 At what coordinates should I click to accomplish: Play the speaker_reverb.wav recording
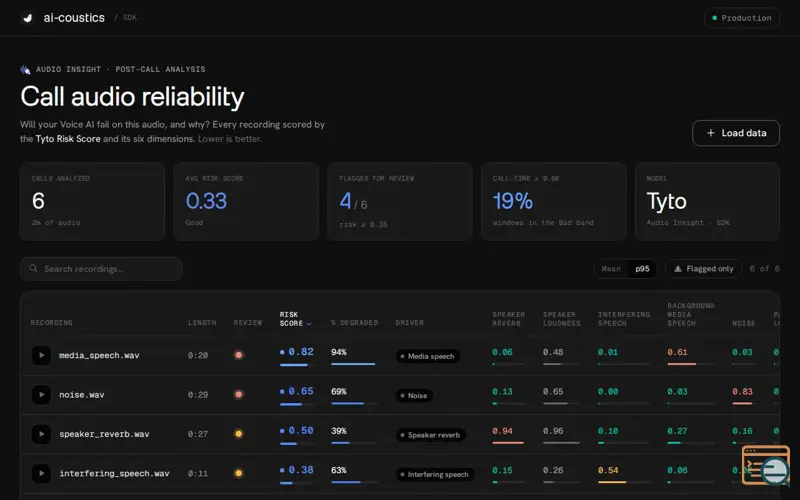[x=41, y=434]
